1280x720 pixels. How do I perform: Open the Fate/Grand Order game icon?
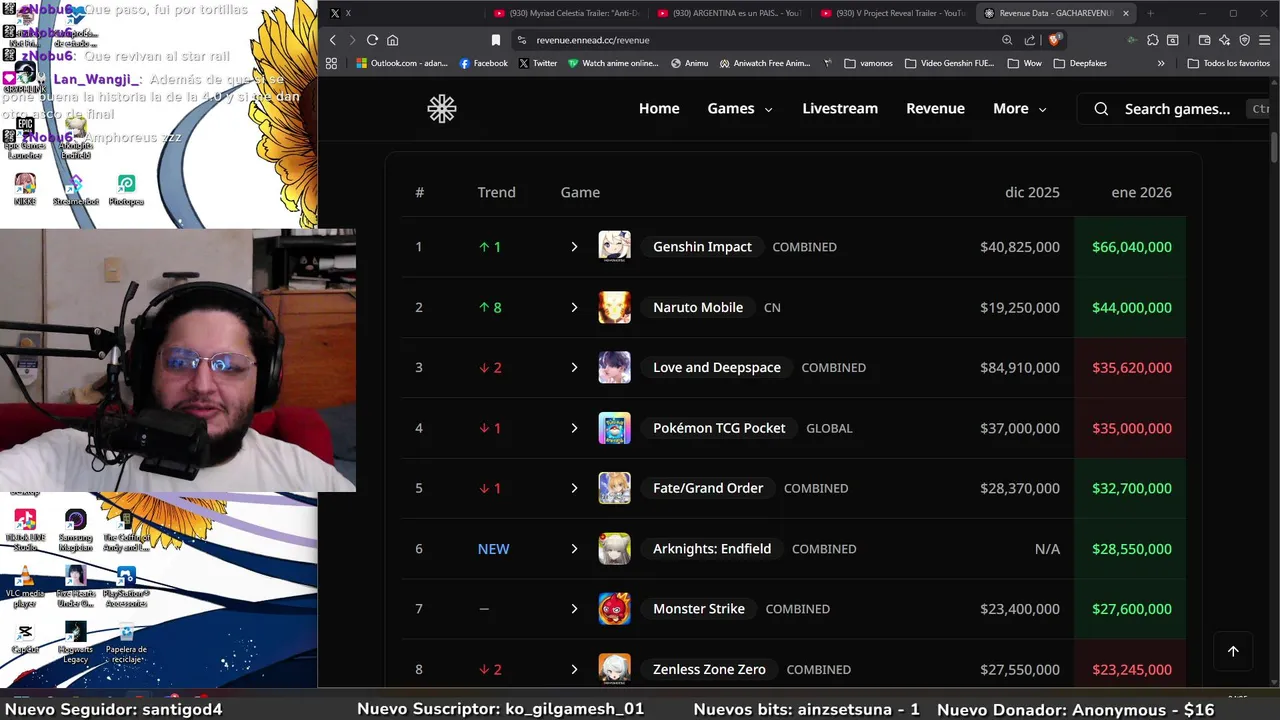[614, 488]
